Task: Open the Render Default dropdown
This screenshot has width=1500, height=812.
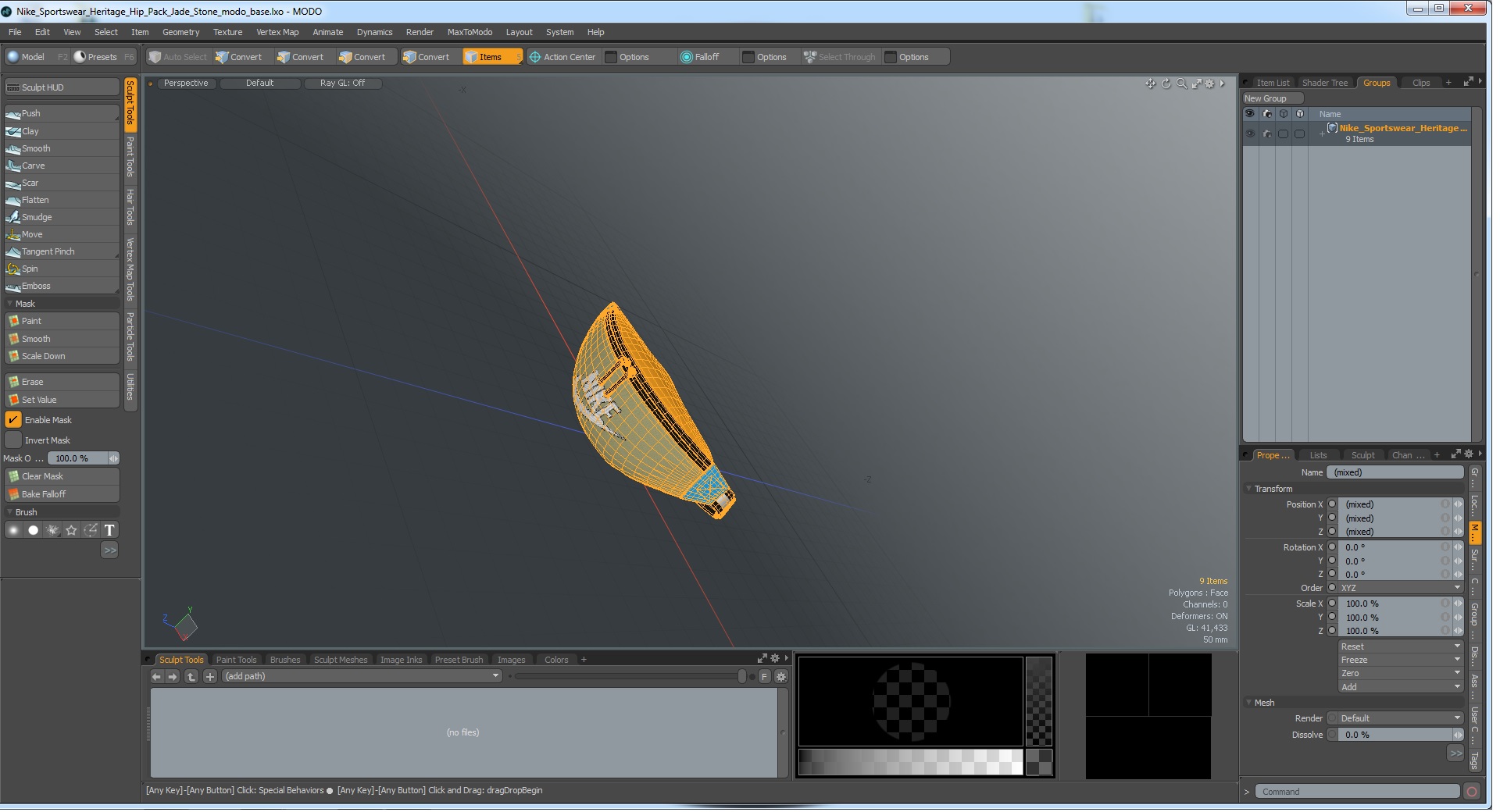Action: [x=1400, y=719]
